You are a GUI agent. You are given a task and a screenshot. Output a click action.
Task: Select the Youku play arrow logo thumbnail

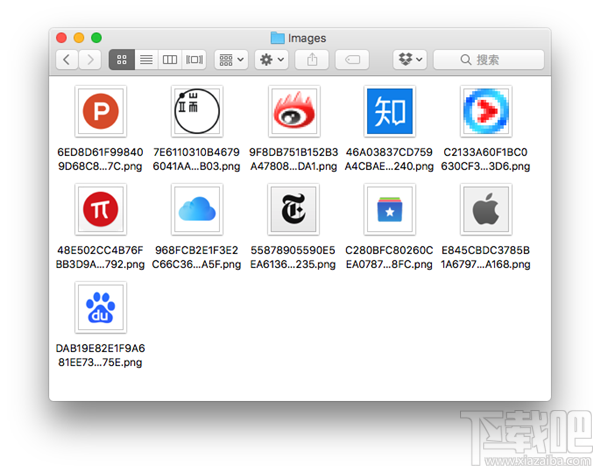tap(486, 111)
